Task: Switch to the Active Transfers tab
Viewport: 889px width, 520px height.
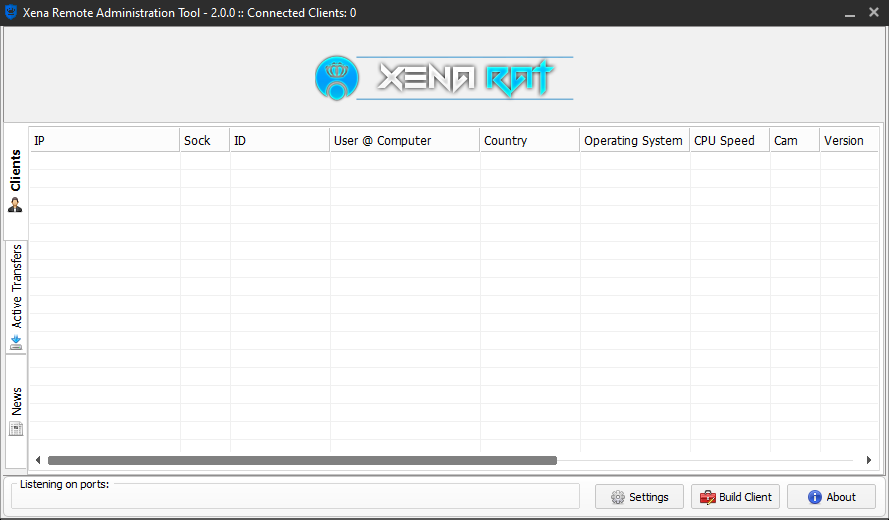Action: coord(16,288)
